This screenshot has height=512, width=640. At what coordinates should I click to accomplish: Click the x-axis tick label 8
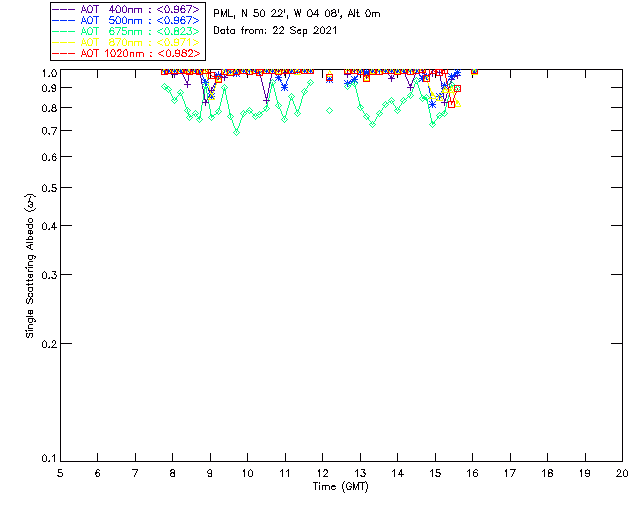coord(173,473)
